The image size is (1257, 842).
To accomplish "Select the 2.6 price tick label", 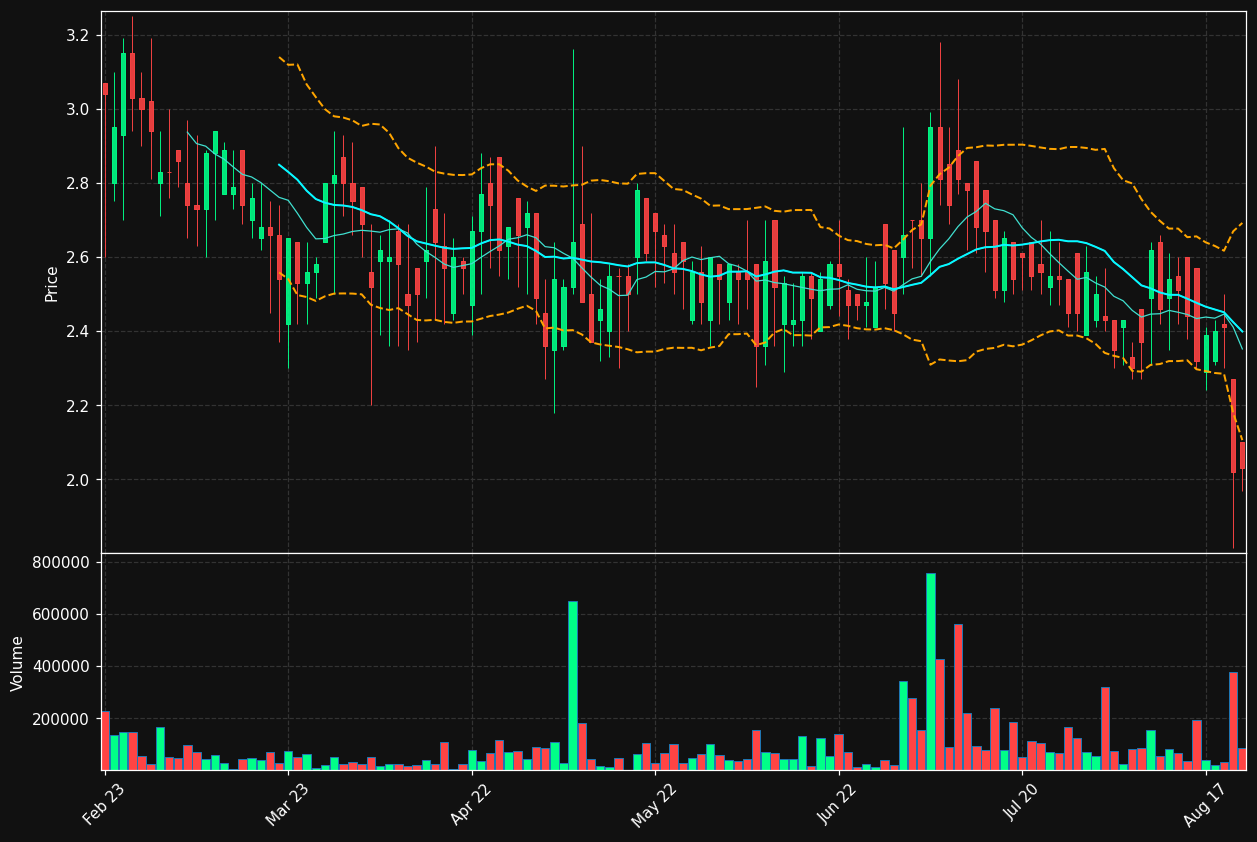I will click(77, 258).
